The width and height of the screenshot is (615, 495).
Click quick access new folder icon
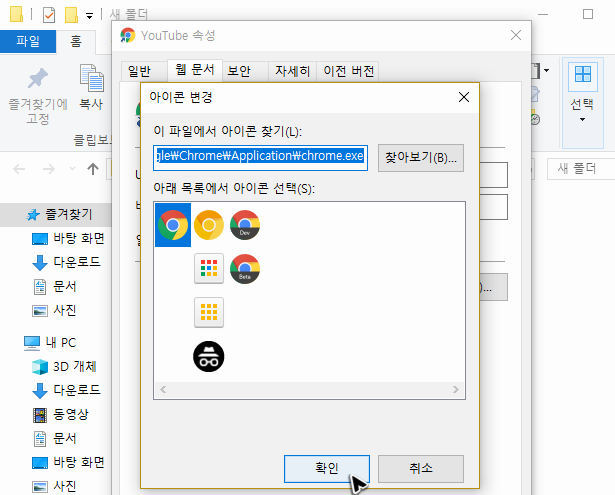point(71,15)
